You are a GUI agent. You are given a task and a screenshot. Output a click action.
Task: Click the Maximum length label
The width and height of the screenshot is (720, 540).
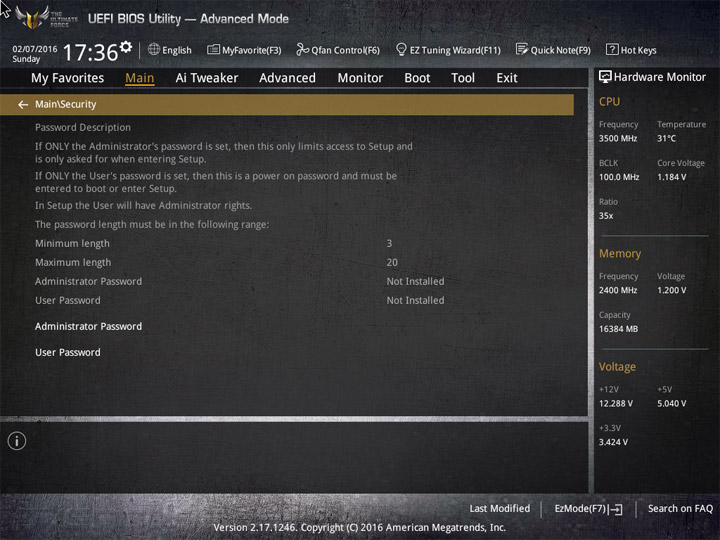(73, 262)
